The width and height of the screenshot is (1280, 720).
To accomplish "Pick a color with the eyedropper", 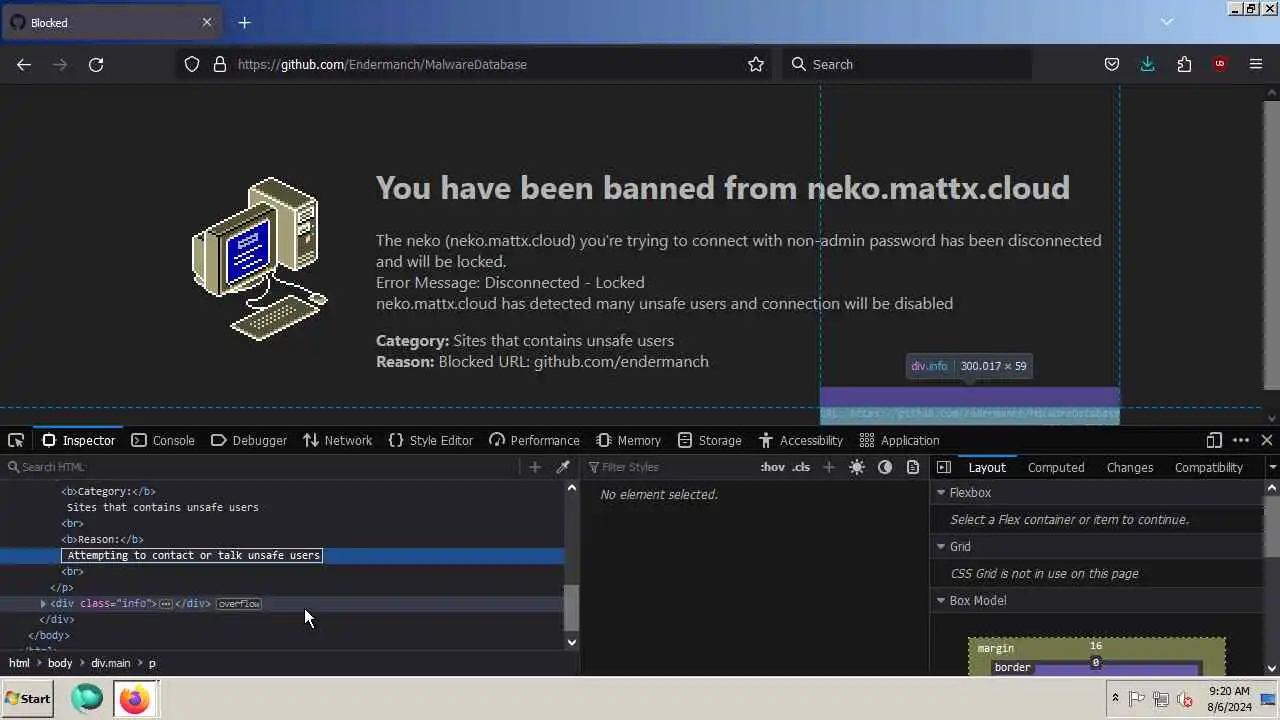I will tap(563, 467).
